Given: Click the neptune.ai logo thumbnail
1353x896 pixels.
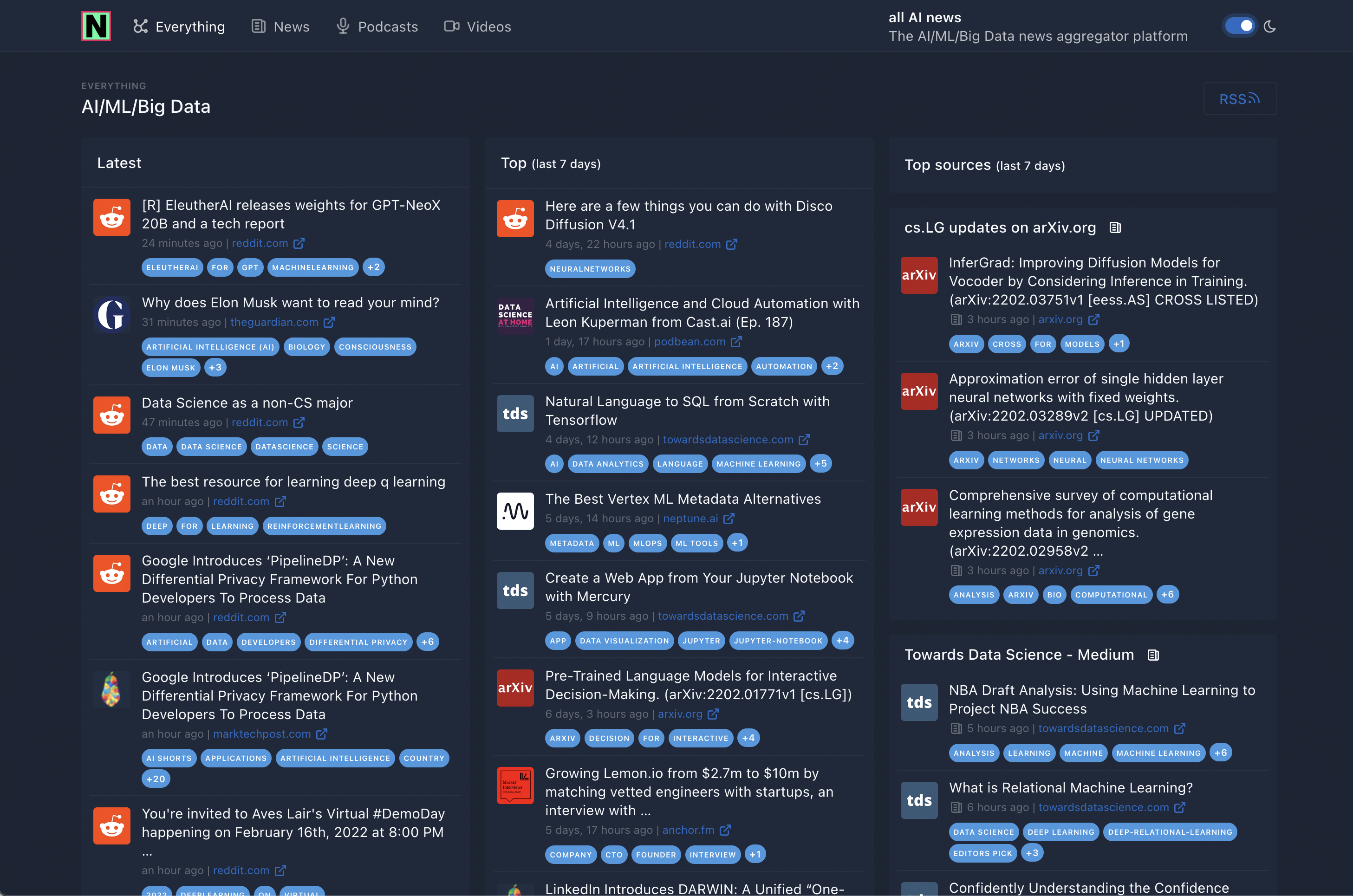Looking at the screenshot, I should click(515, 511).
